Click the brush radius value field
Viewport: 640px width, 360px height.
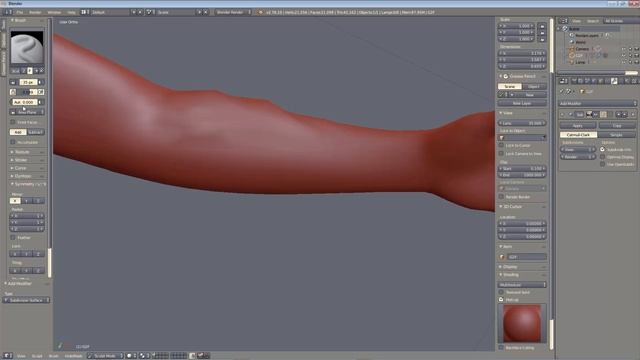27,82
